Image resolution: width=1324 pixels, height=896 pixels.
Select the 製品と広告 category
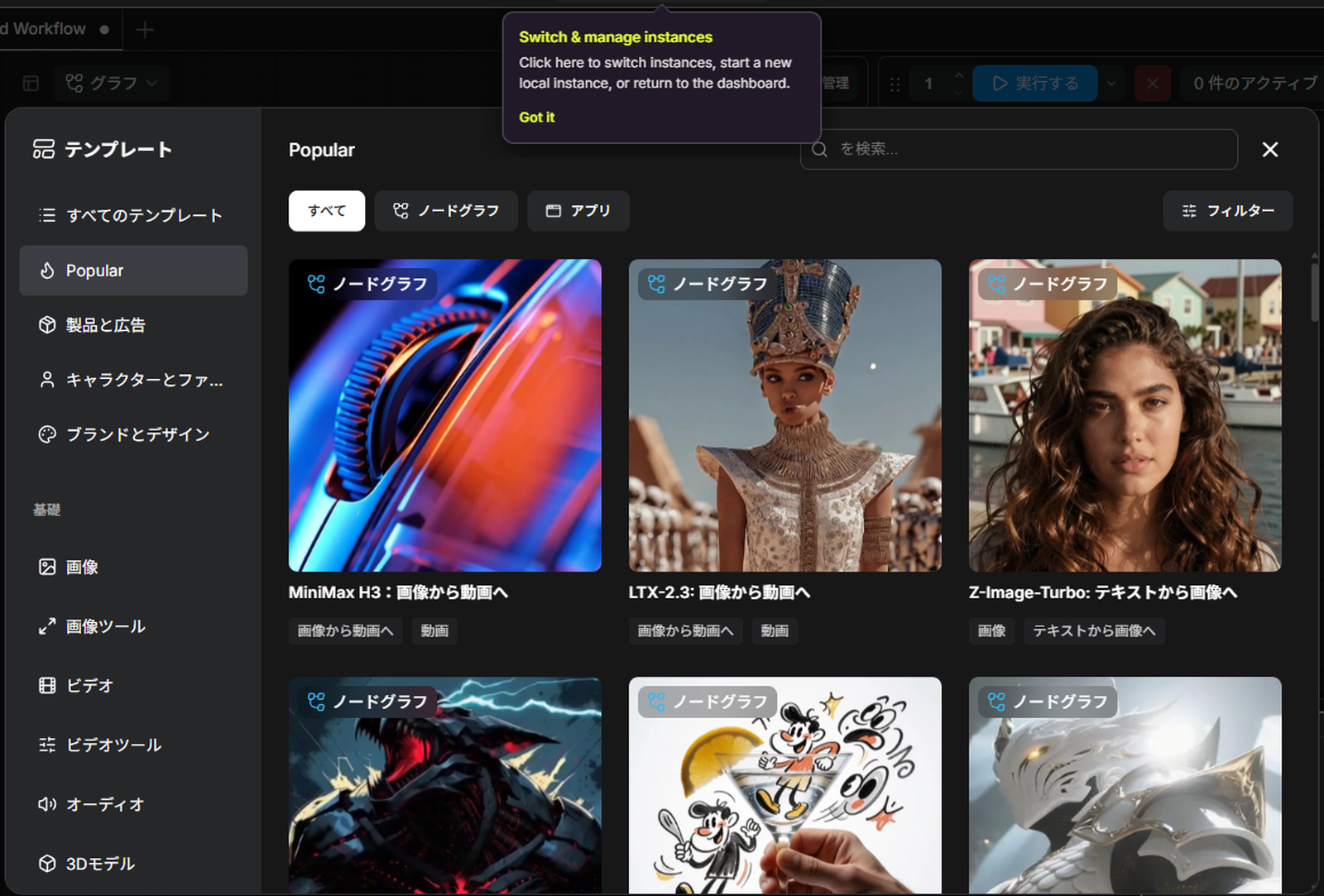(133, 325)
